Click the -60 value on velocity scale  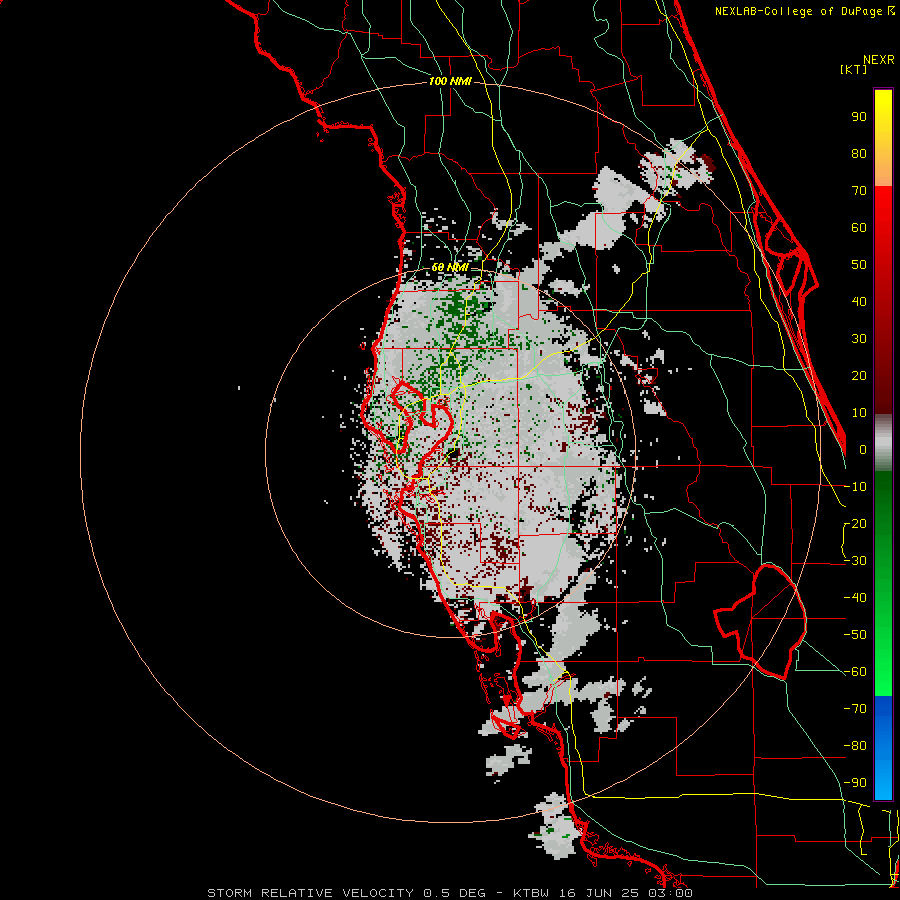(x=855, y=672)
